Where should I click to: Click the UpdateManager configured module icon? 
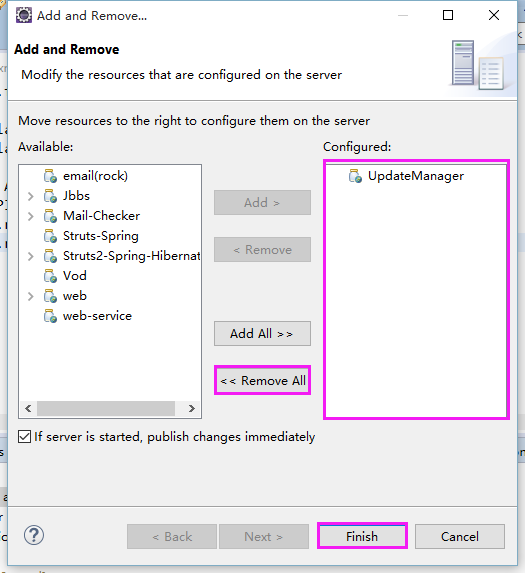355,176
